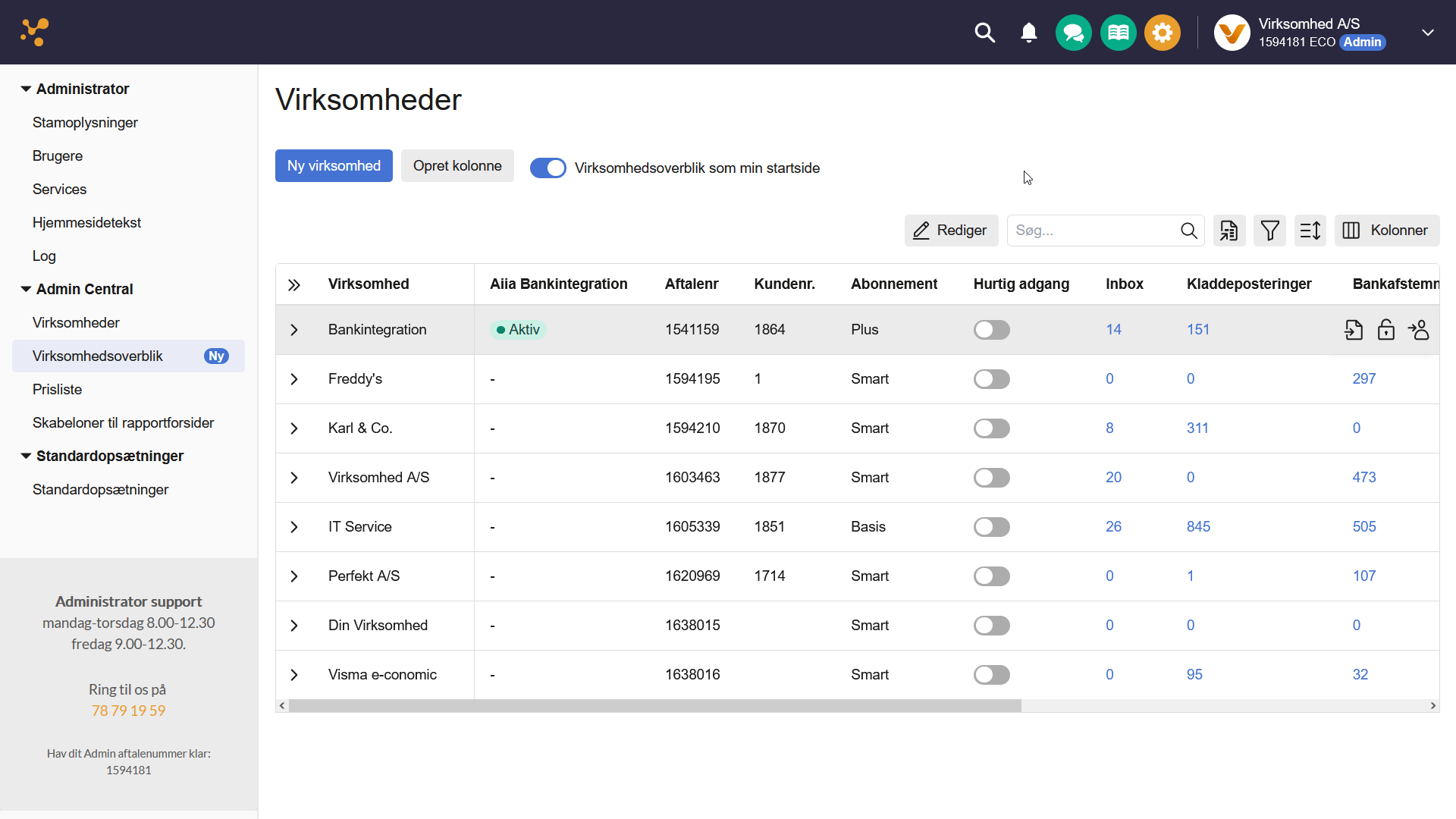Open the green chat bubbles icon
1456x819 pixels.
click(1073, 33)
